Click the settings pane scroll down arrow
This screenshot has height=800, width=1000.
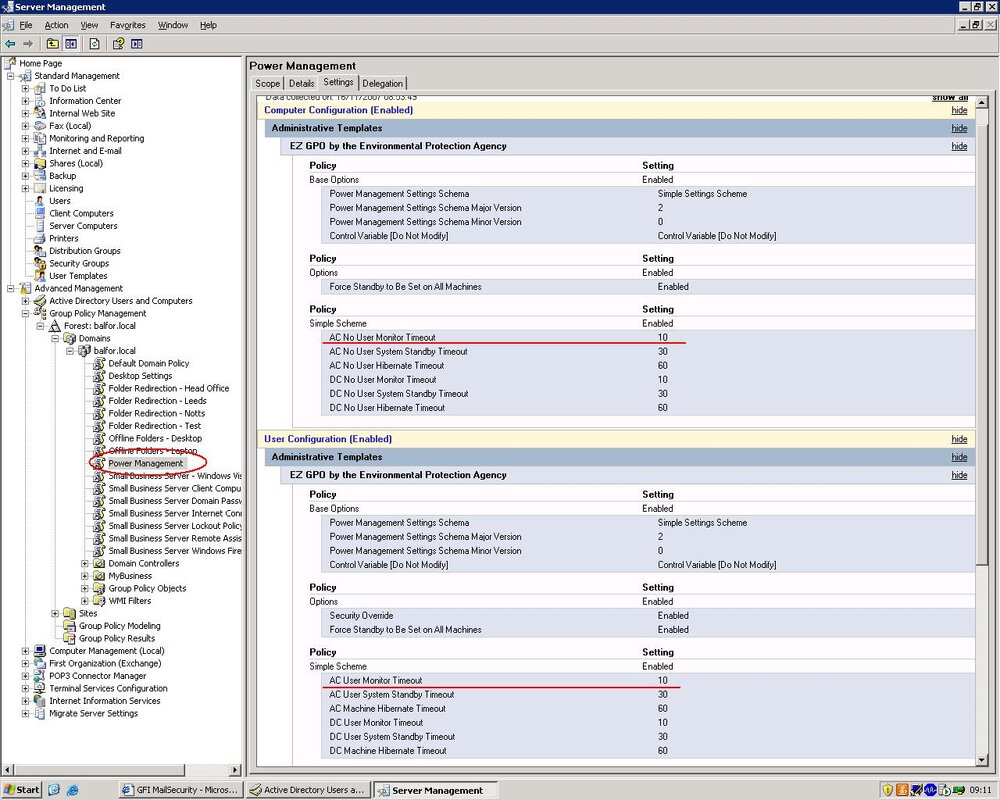pyautogui.click(x=982, y=760)
